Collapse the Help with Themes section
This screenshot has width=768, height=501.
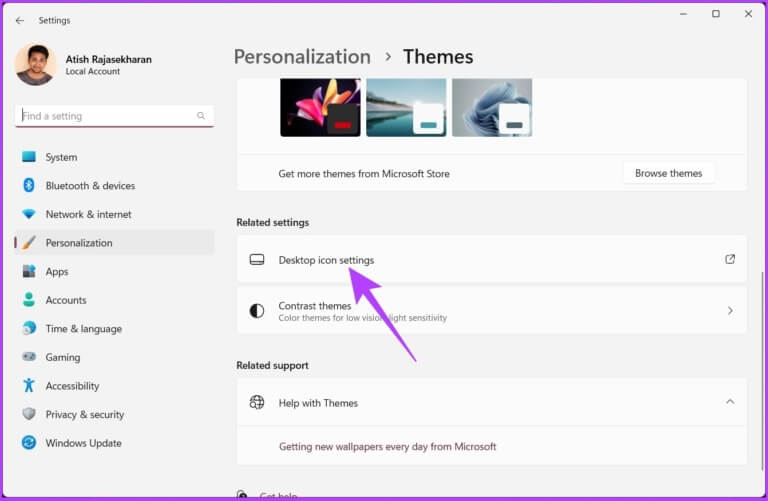730,402
